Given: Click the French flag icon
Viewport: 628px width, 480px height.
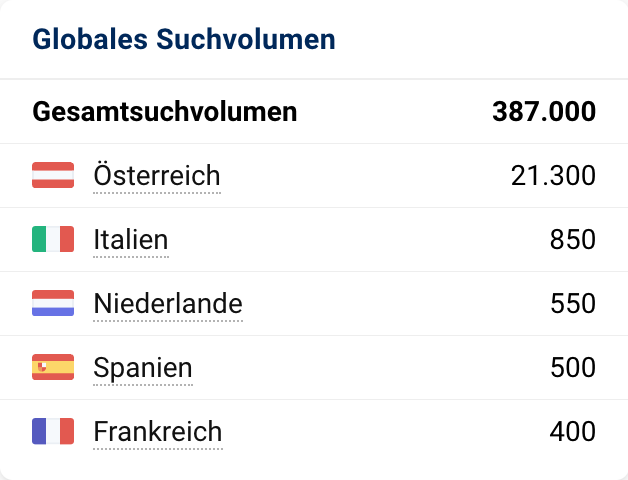Looking at the screenshot, I should [x=53, y=432].
